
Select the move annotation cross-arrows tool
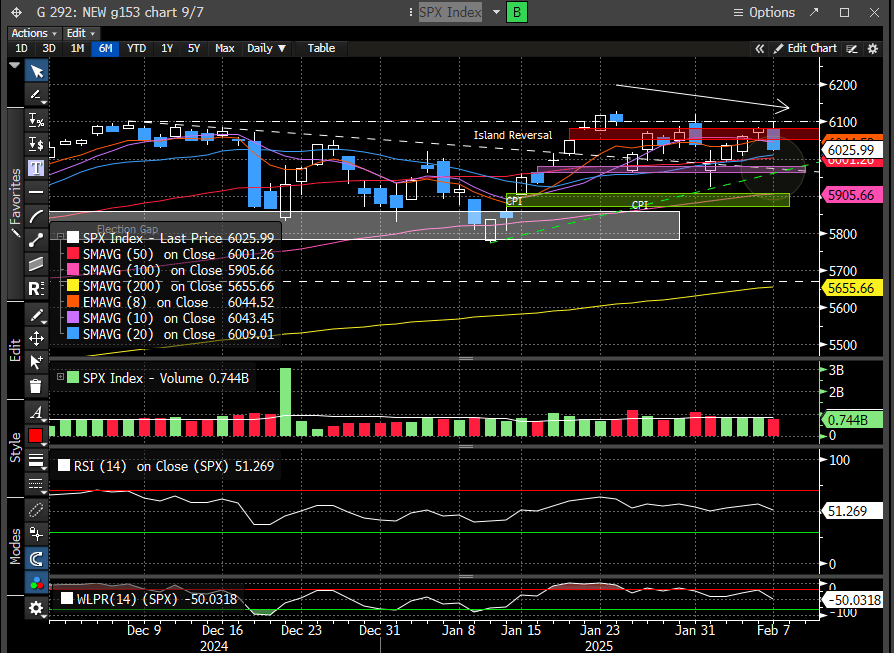point(36,339)
